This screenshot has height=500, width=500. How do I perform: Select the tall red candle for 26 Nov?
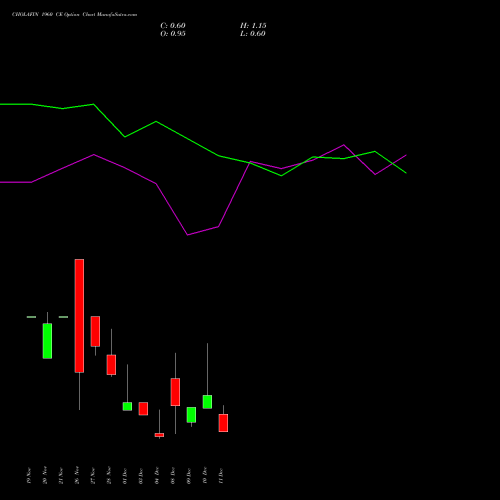click(x=79, y=316)
